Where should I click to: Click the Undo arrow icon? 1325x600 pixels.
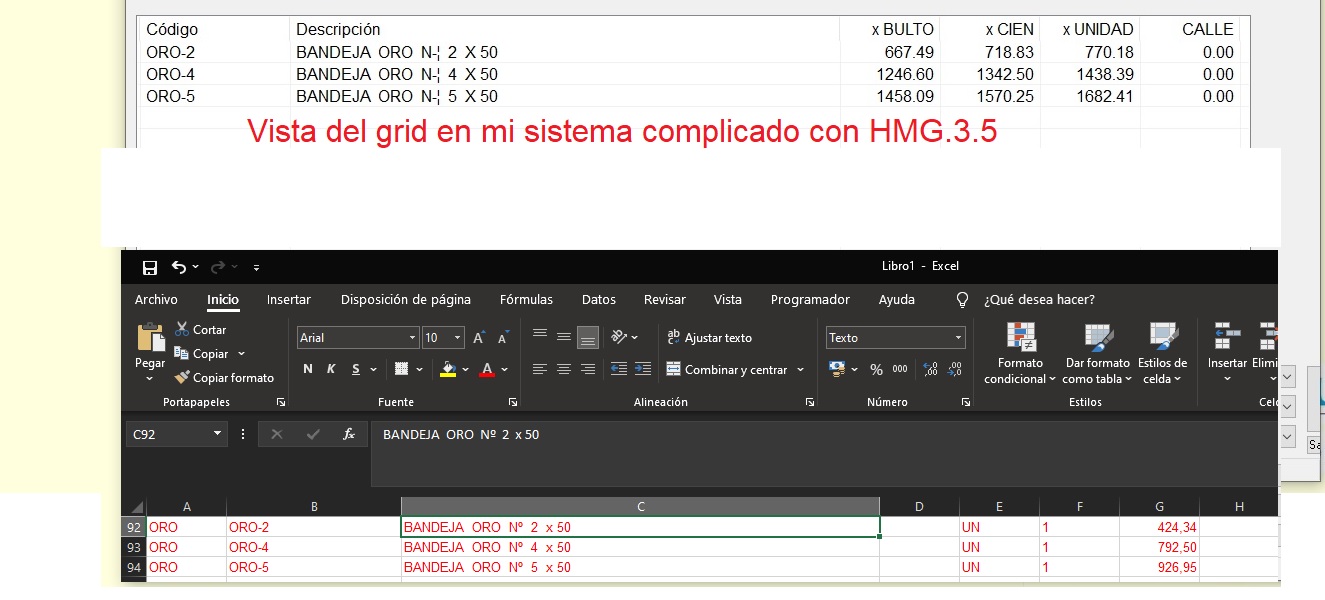pos(179,267)
